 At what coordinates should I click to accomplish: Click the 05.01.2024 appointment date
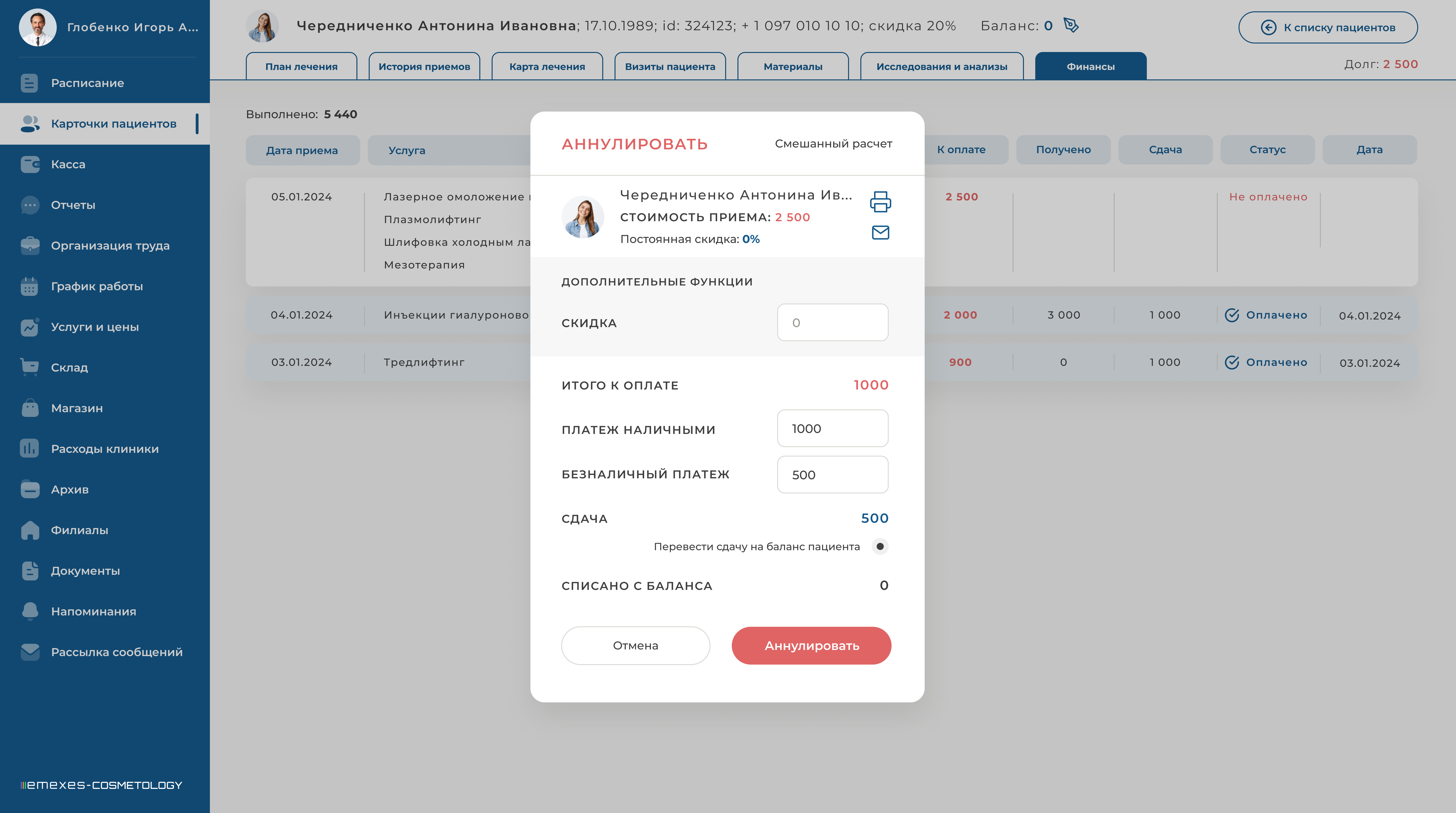301,197
